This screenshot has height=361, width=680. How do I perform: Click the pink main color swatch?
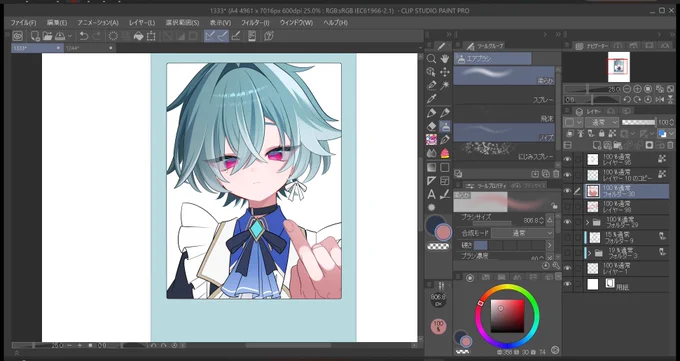coord(444,233)
